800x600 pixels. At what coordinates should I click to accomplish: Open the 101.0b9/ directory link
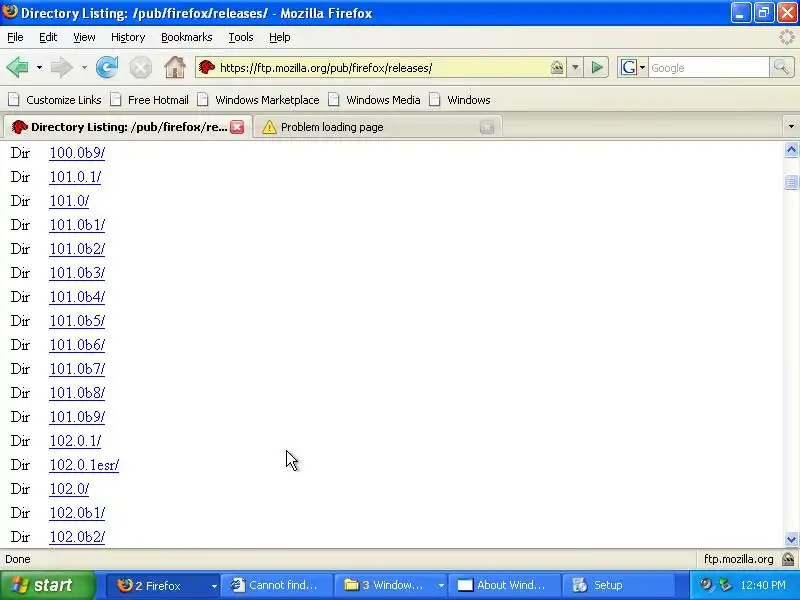point(77,416)
